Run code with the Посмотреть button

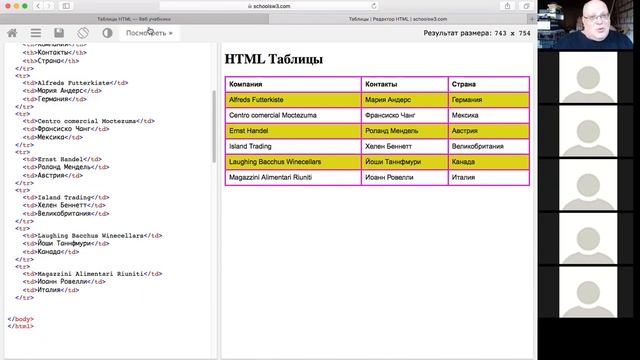pos(149,33)
